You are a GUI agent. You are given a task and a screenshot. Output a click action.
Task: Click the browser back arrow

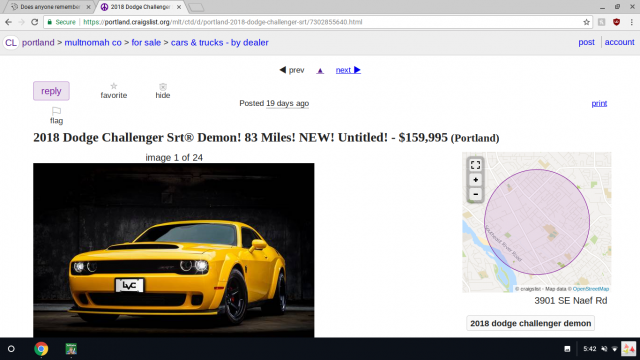click(9, 22)
